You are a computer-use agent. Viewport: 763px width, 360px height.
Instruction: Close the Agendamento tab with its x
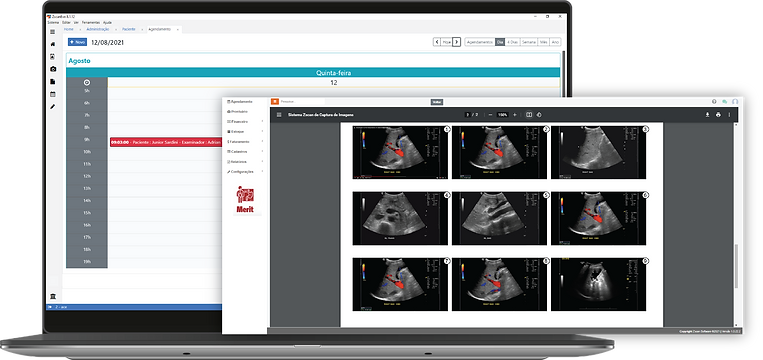[178, 30]
